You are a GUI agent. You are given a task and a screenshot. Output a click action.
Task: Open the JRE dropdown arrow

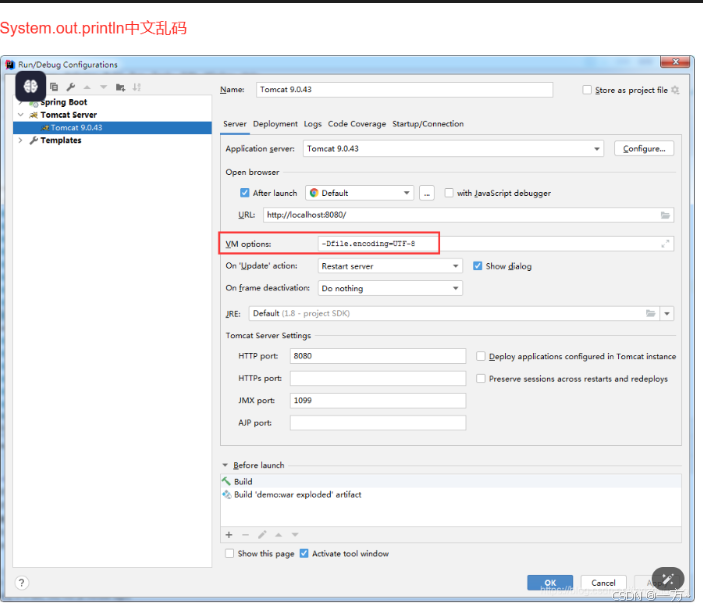tap(667, 313)
